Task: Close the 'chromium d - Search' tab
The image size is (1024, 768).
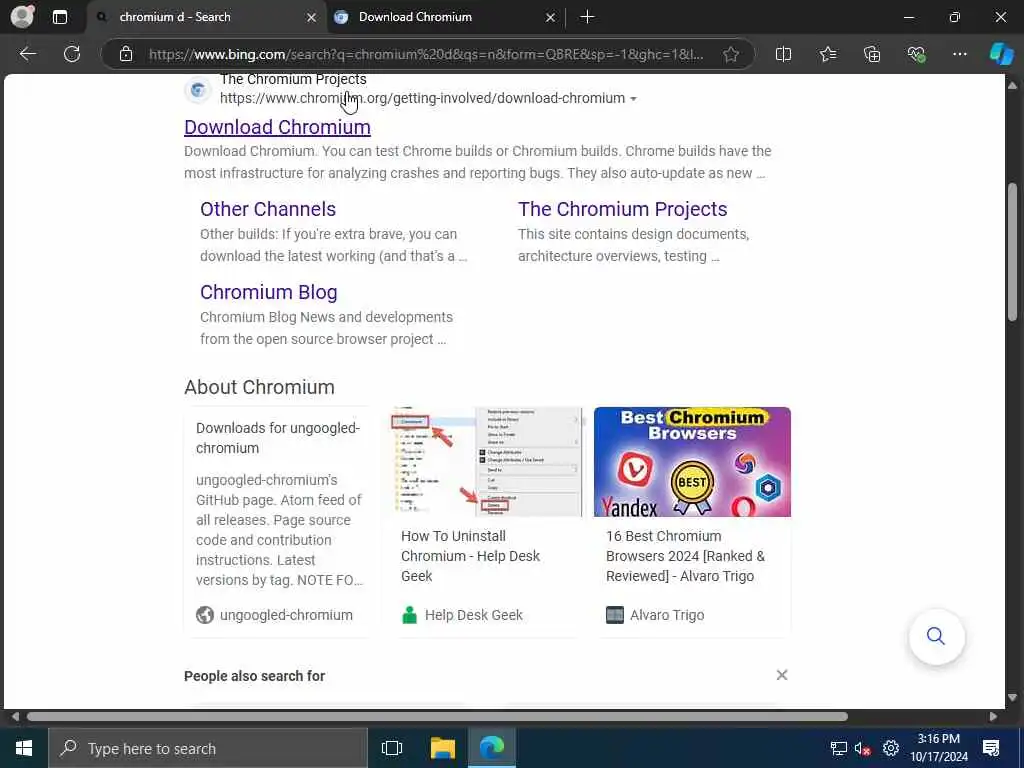Action: click(x=312, y=18)
